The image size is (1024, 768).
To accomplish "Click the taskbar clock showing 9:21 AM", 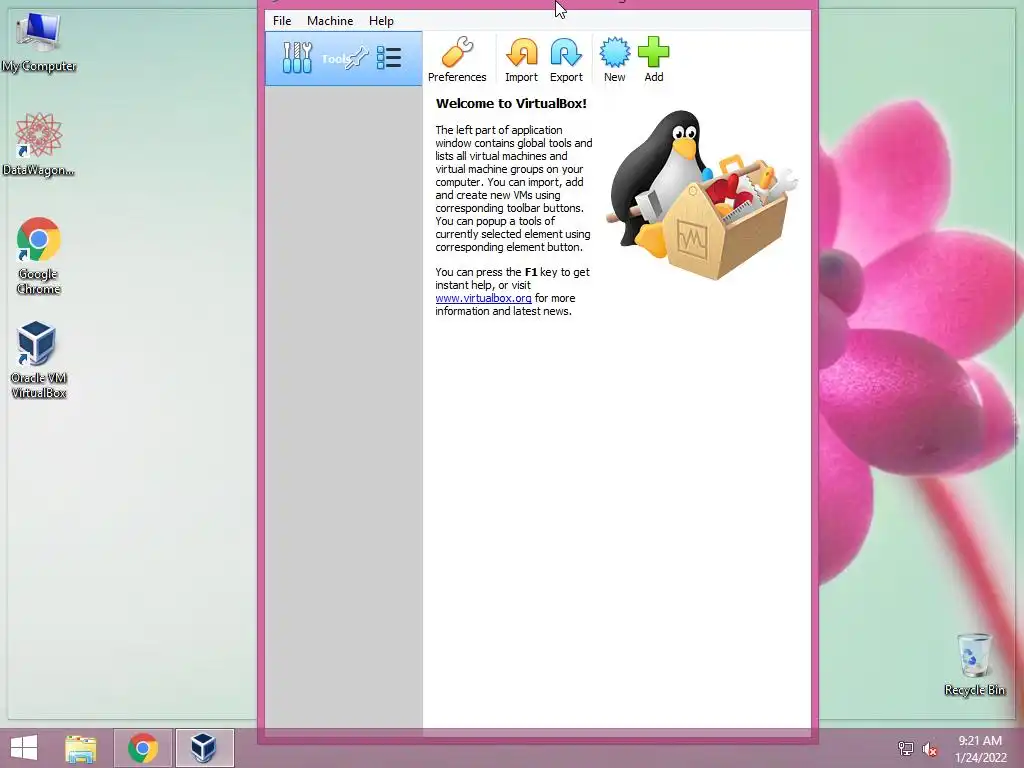I will pos(980,749).
